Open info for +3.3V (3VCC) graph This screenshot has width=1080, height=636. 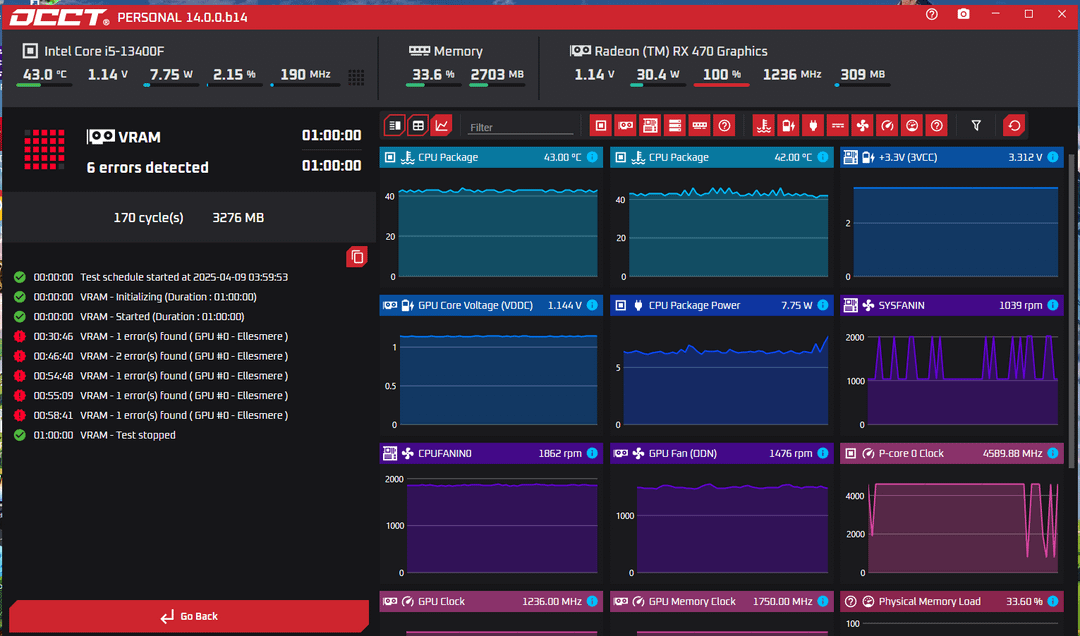[x=1053, y=157]
